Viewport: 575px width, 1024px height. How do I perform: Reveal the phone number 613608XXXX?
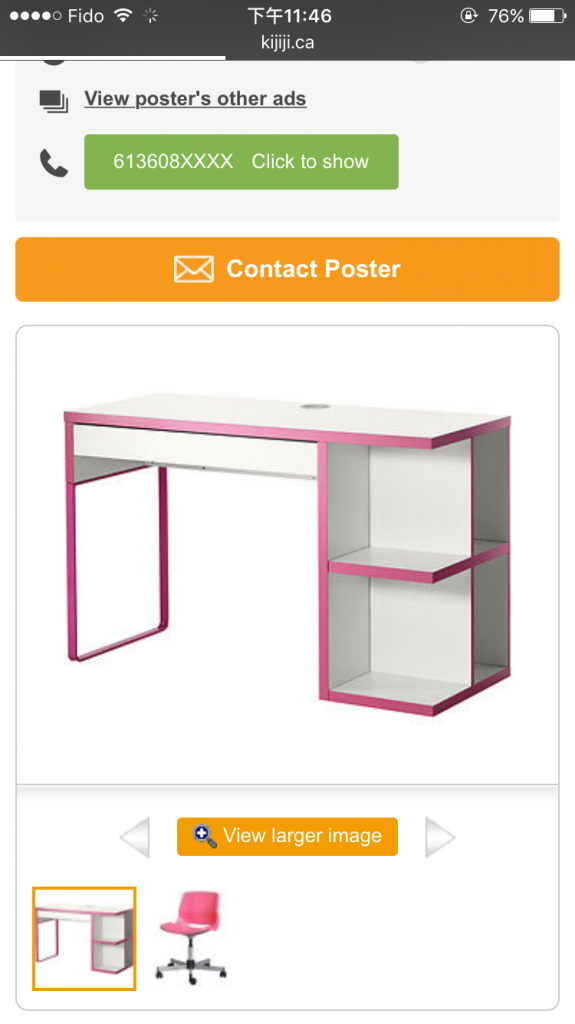tap(241, 162)
